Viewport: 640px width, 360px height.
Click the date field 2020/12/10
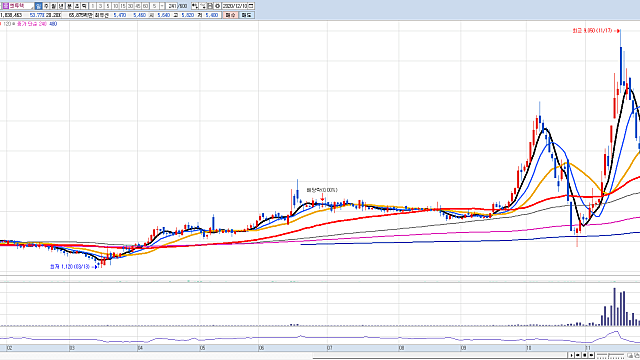235,6
